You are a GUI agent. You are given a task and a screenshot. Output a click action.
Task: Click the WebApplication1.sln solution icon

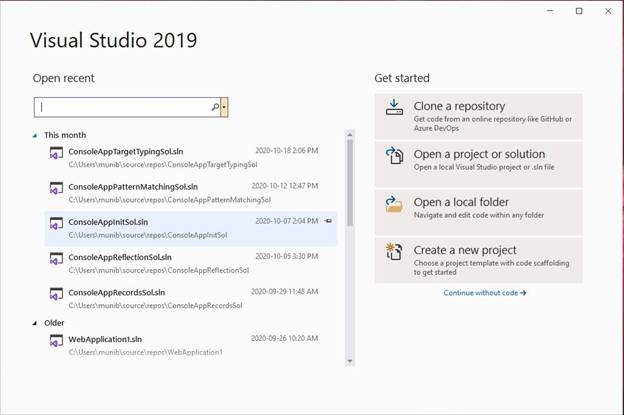[x=57, y=341]
